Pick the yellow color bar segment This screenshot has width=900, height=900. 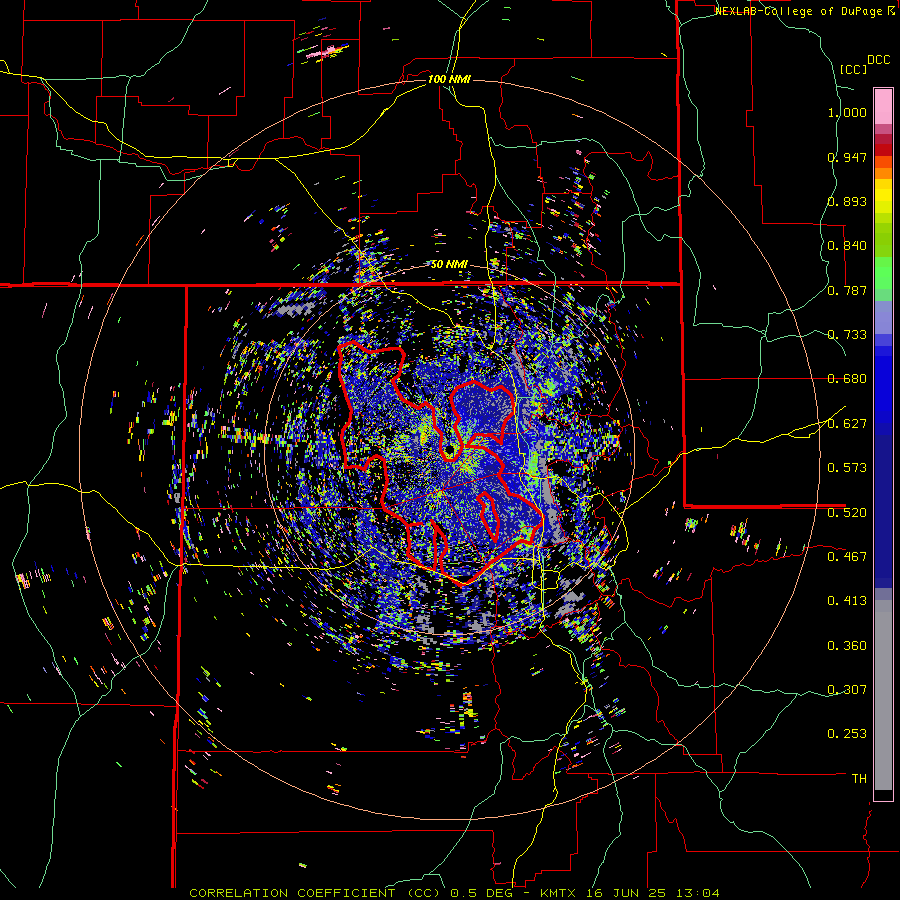pyautogui.click(x=883, y=196)
